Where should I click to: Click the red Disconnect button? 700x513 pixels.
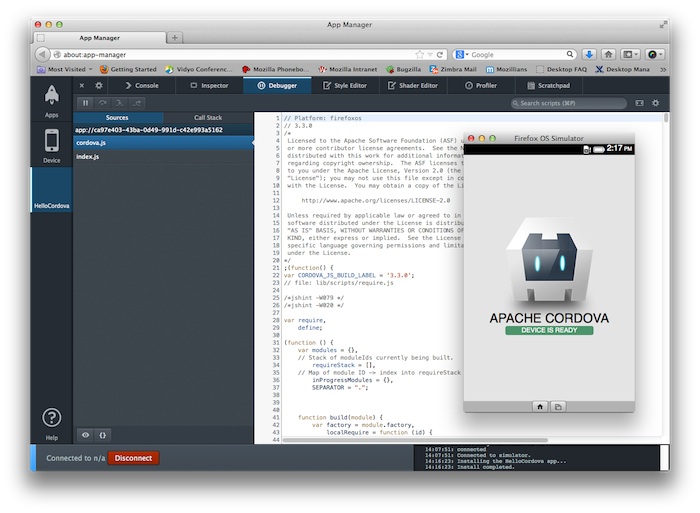(x=133, y=457)
